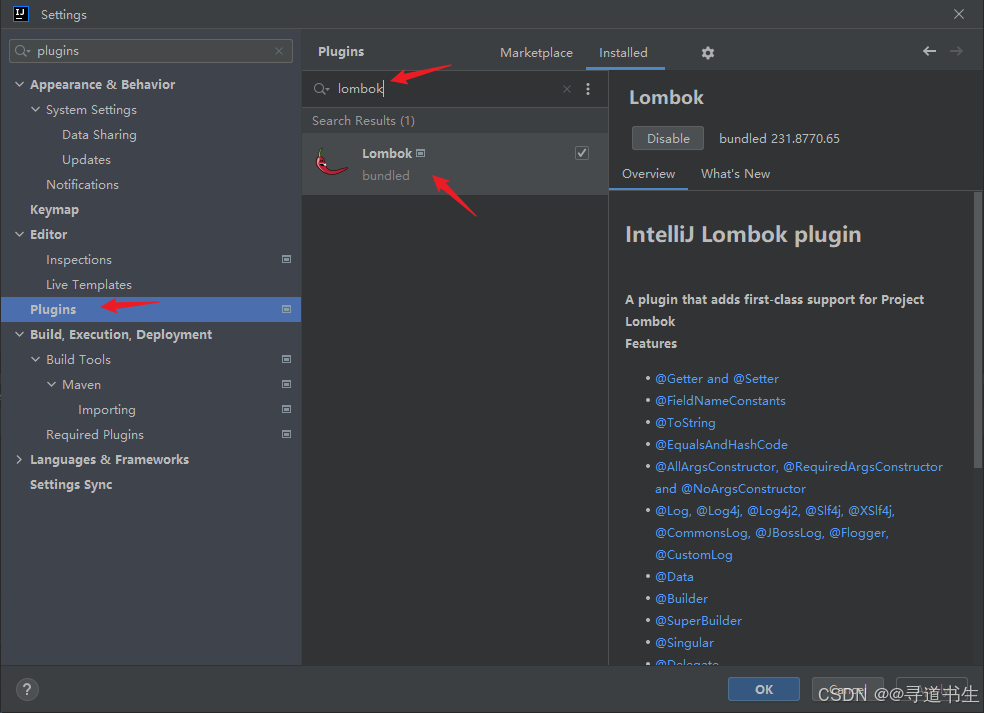Clear the settings search field

point(279,51)
